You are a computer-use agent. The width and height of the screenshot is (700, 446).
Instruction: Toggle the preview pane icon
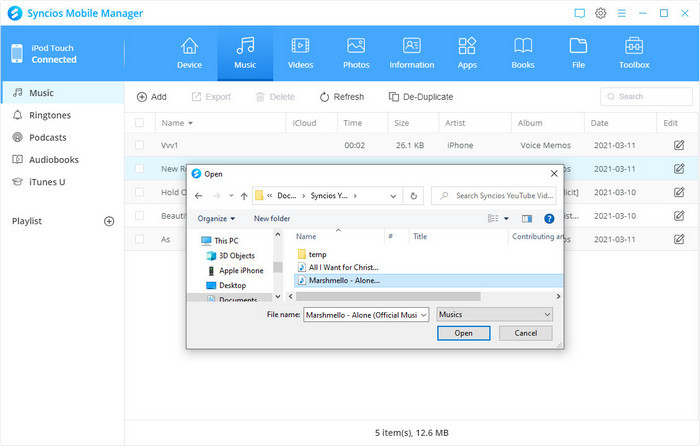point(527,219)
